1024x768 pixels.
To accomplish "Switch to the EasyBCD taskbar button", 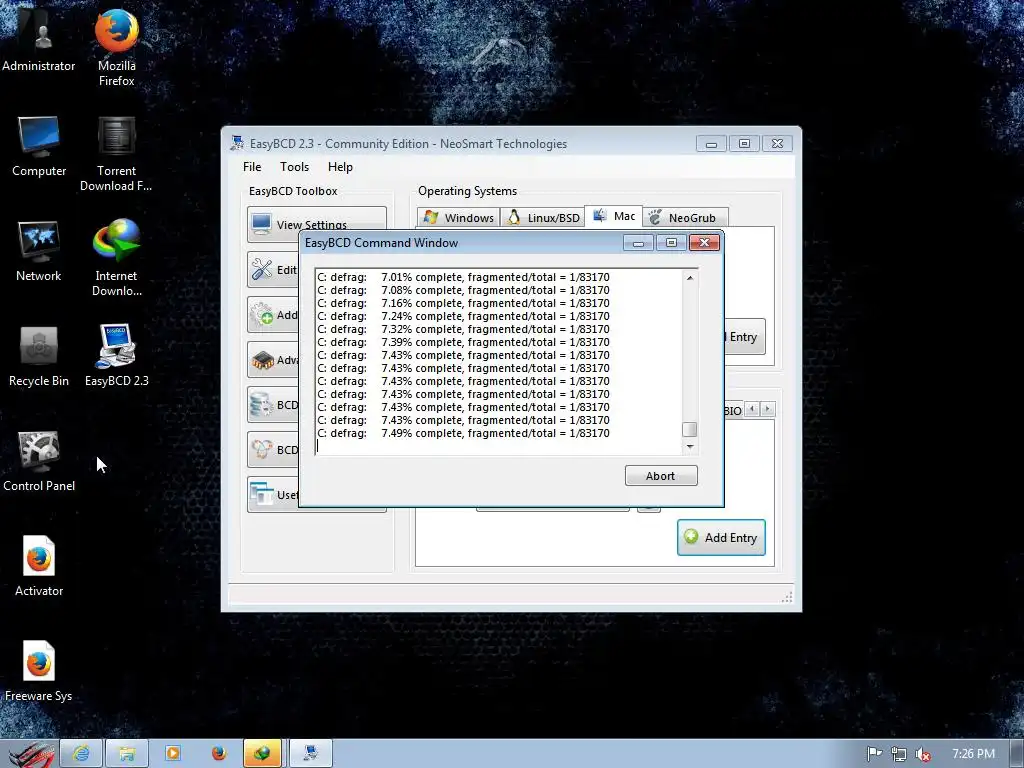I will (x=311, y=754).
